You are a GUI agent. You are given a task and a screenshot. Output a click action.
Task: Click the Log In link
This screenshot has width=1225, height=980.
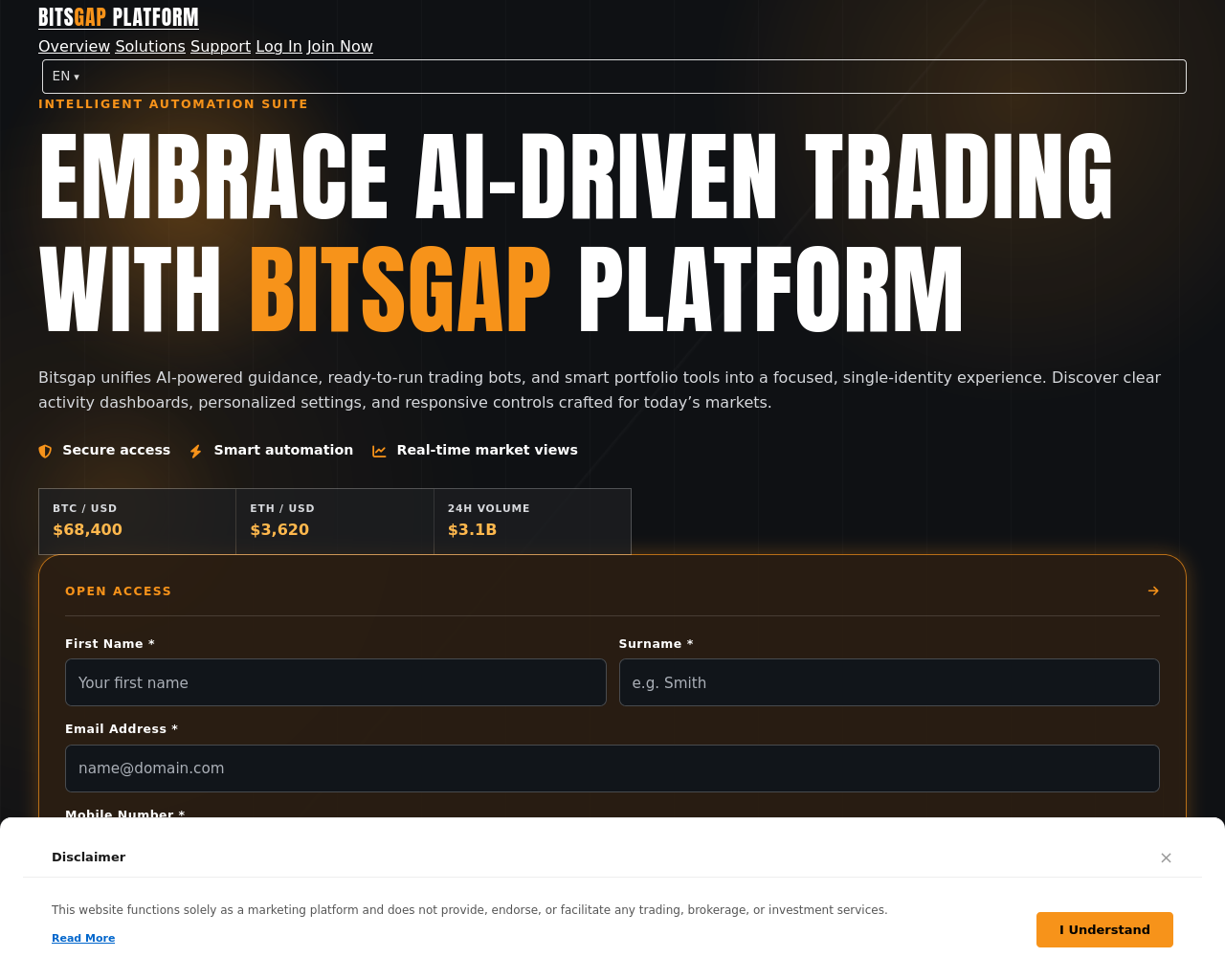(278, 47)
